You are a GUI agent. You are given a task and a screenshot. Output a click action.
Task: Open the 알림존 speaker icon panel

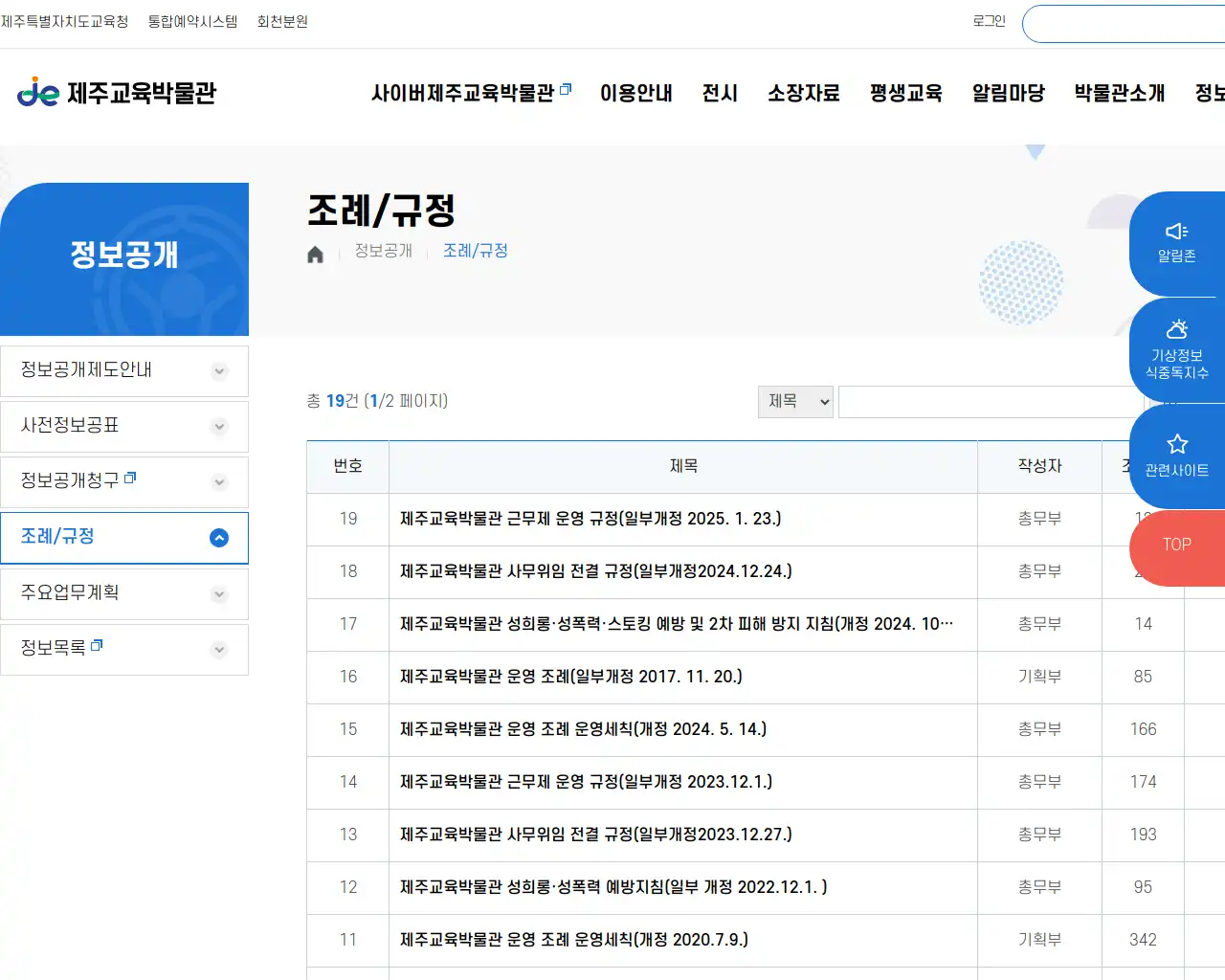pyautogui.click(x=1177, y=243)
